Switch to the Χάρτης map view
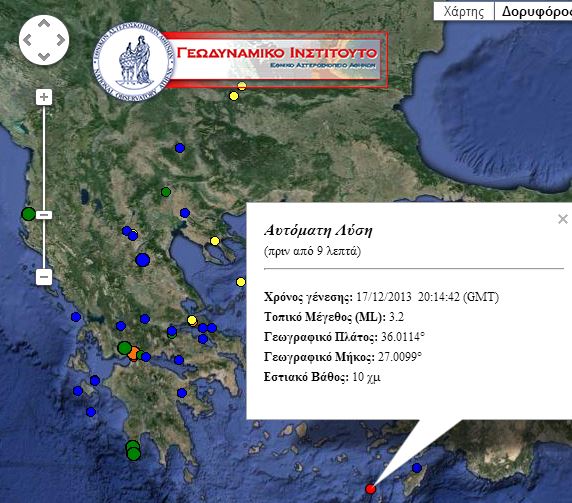572x503 pixels. coord(464,11)
